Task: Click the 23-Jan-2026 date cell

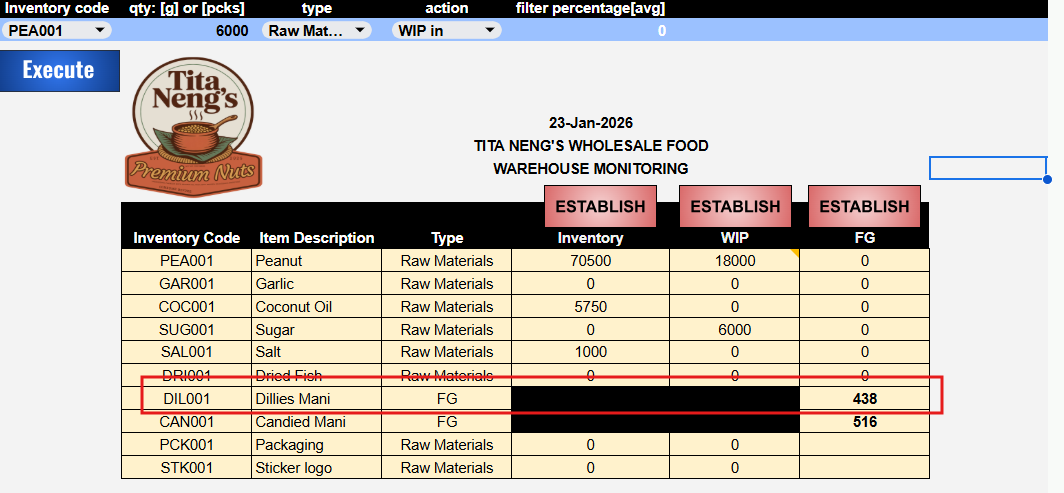Action: click(590, 123)
